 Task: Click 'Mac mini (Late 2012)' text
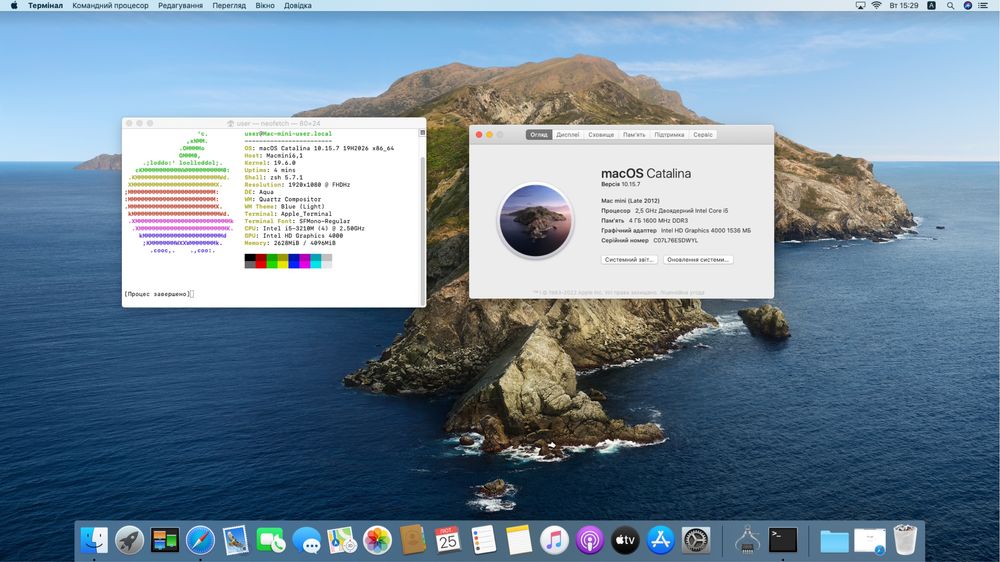tap(630, 200)
